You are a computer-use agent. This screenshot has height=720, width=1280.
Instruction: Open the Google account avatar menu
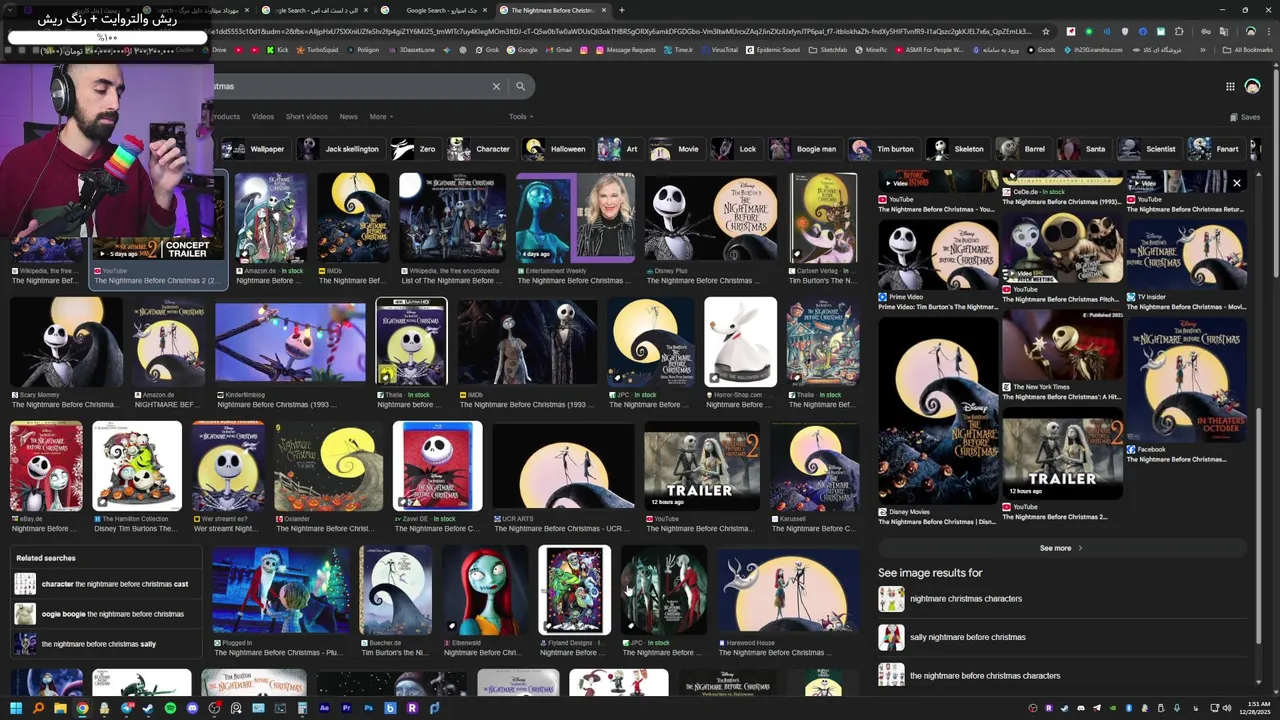click(x=1252, y=87)
